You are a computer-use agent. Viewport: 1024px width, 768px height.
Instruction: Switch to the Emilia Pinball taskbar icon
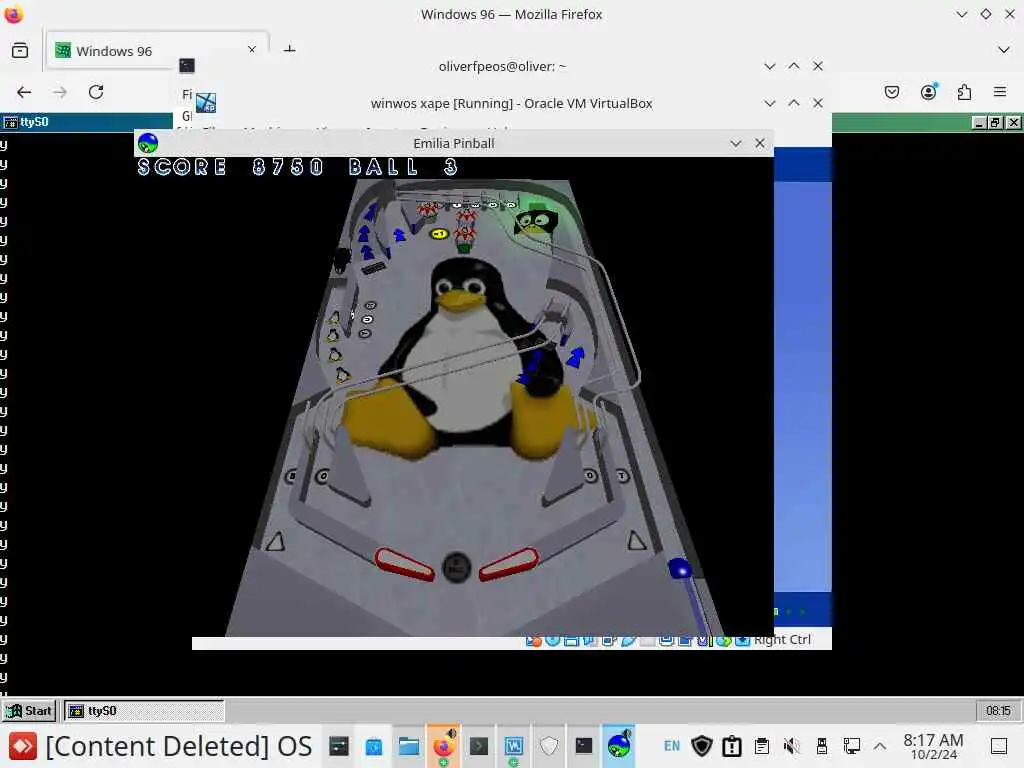(x=619, y=746)
